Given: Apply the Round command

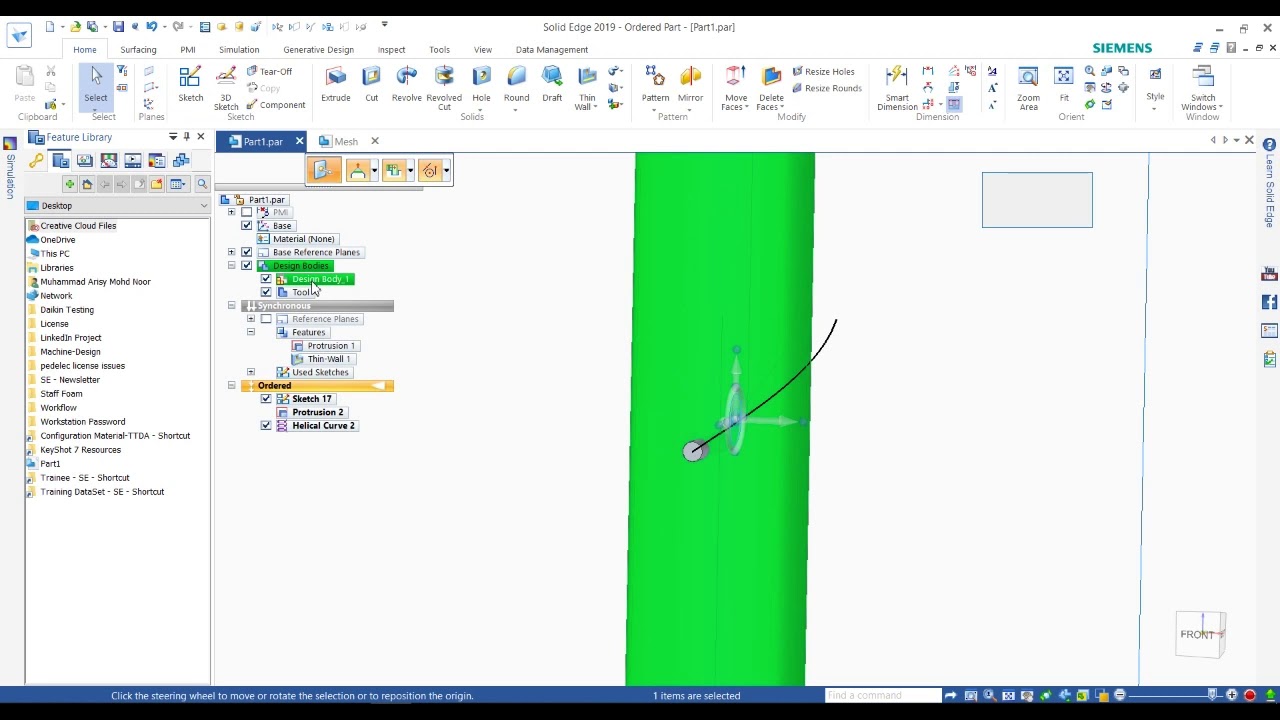Looking at the screenshot, I should 516,88.
